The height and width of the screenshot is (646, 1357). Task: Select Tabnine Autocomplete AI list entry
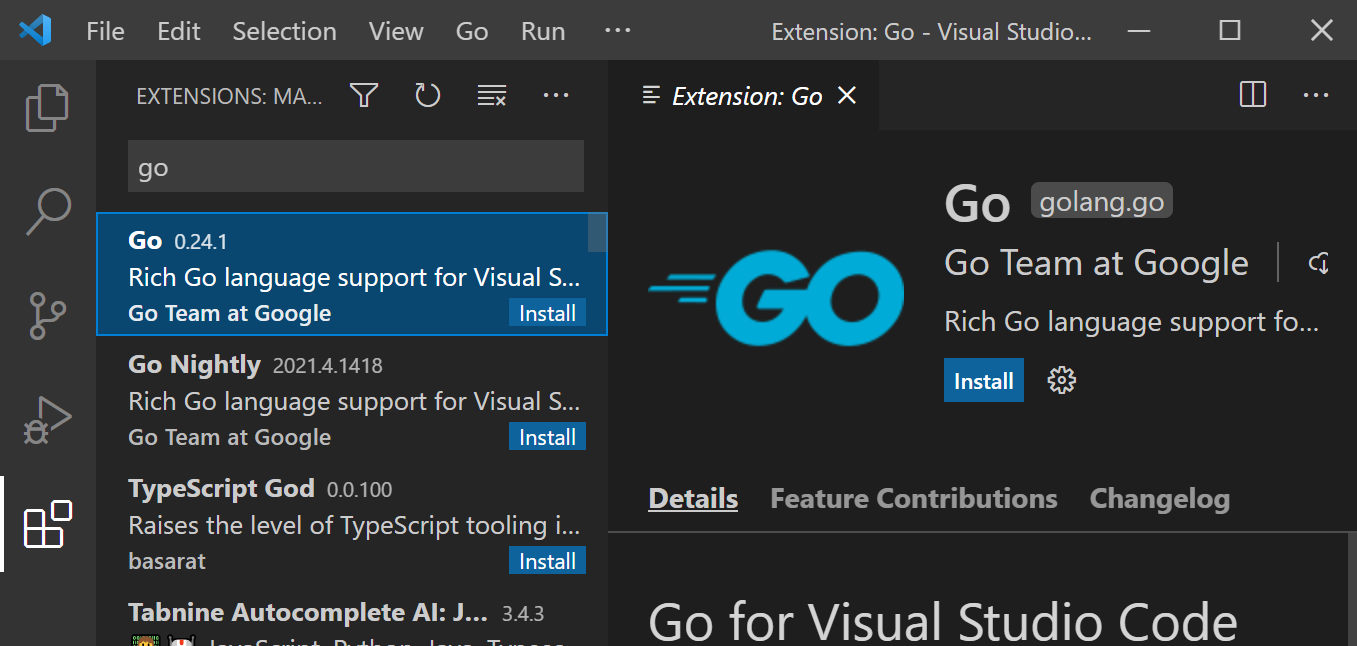coord(352,616)
